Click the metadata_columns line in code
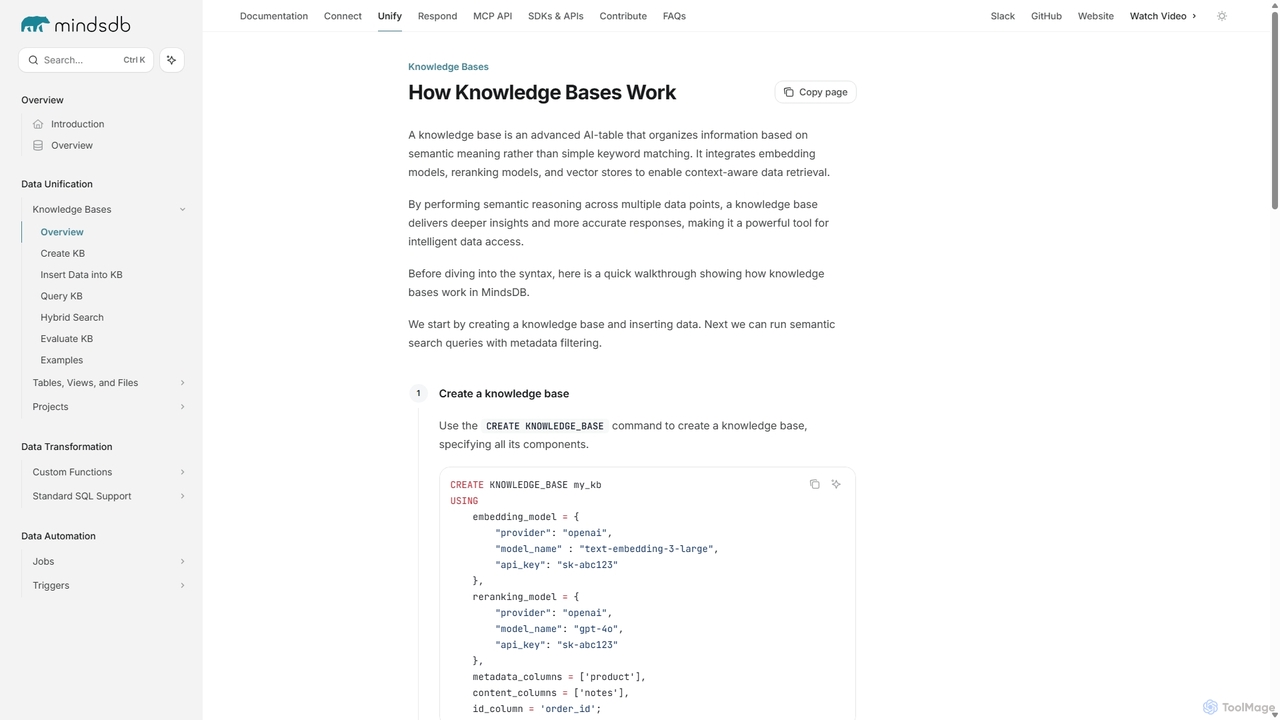The height and width of the screenshot is (720, 1280). [x=559, y=677]
